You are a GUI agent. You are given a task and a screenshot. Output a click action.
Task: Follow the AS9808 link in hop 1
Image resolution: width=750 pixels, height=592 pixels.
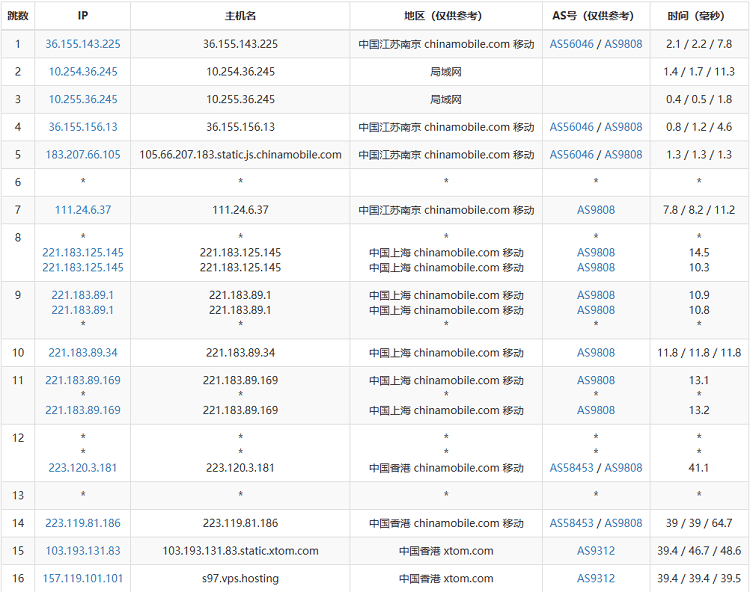click(x=623, y=44)
